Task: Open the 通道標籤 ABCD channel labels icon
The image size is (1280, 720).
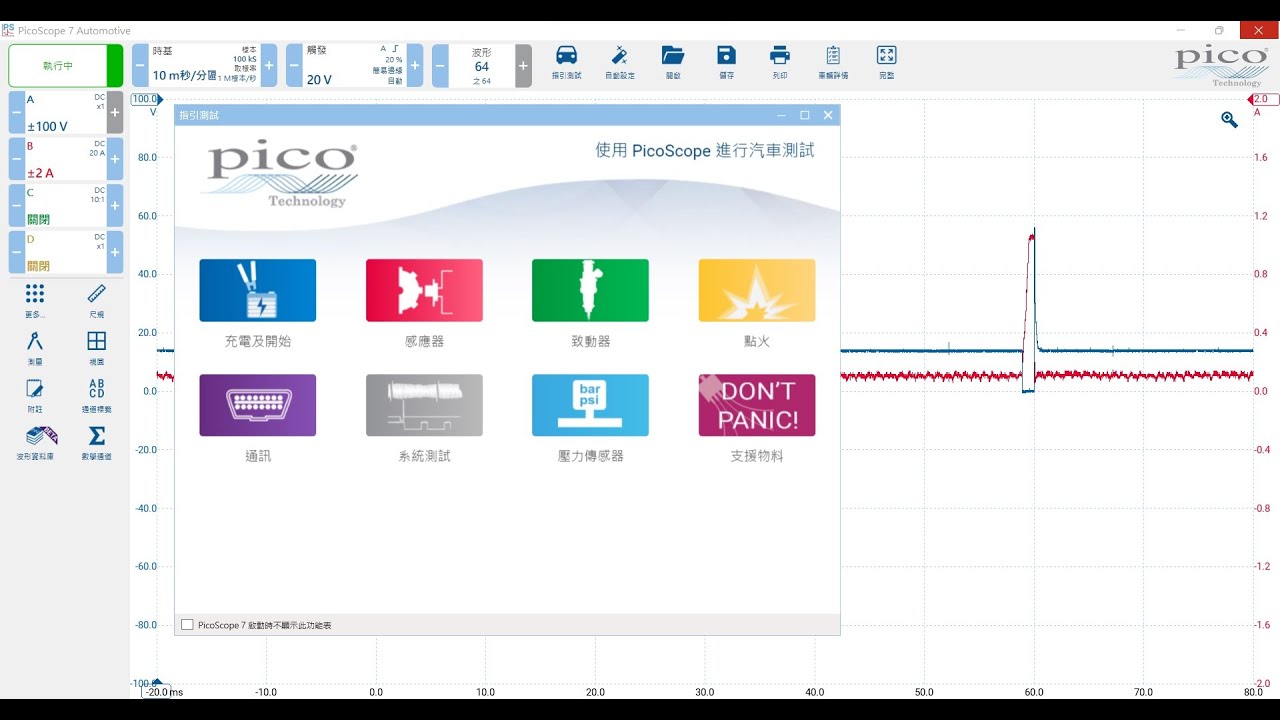Action: pos(97,395)
